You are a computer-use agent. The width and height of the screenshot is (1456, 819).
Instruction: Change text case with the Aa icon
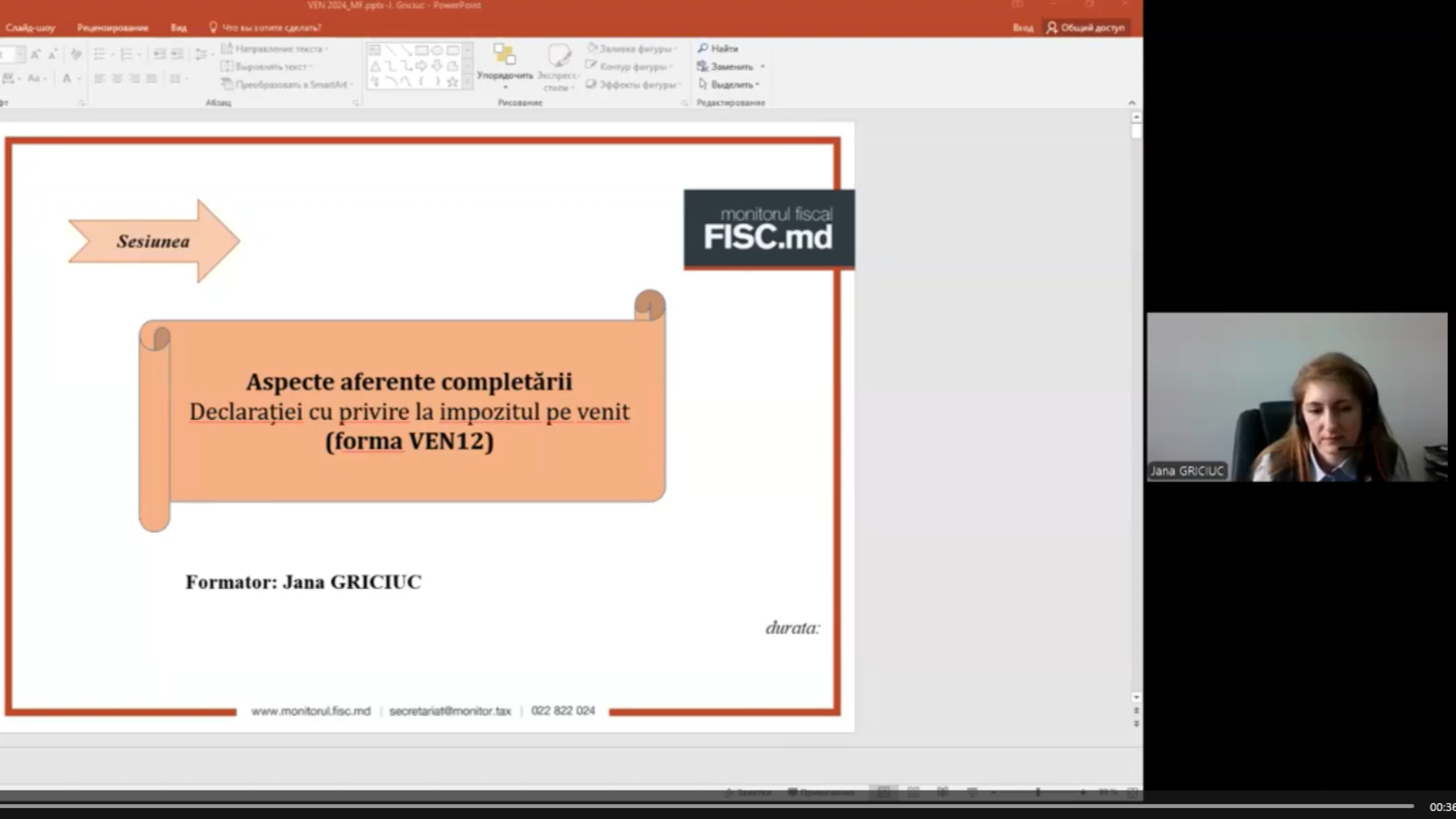click(33, 79)
